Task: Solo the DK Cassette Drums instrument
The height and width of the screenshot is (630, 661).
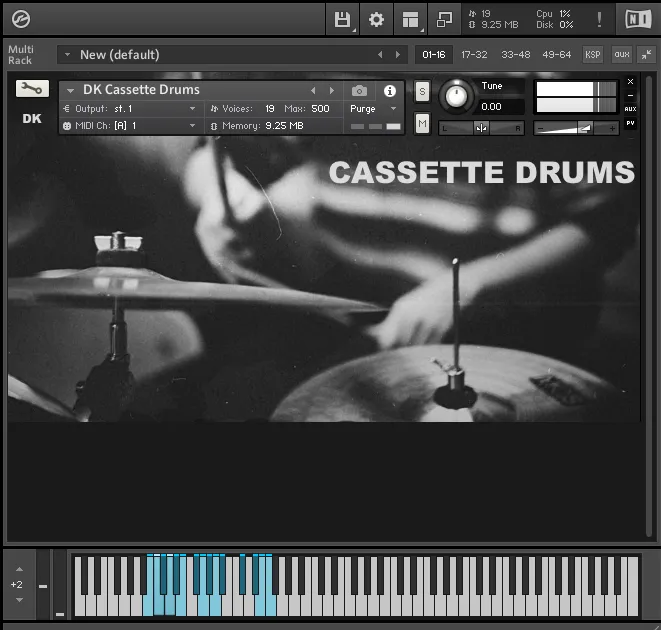Action: [x=422, y=92]
